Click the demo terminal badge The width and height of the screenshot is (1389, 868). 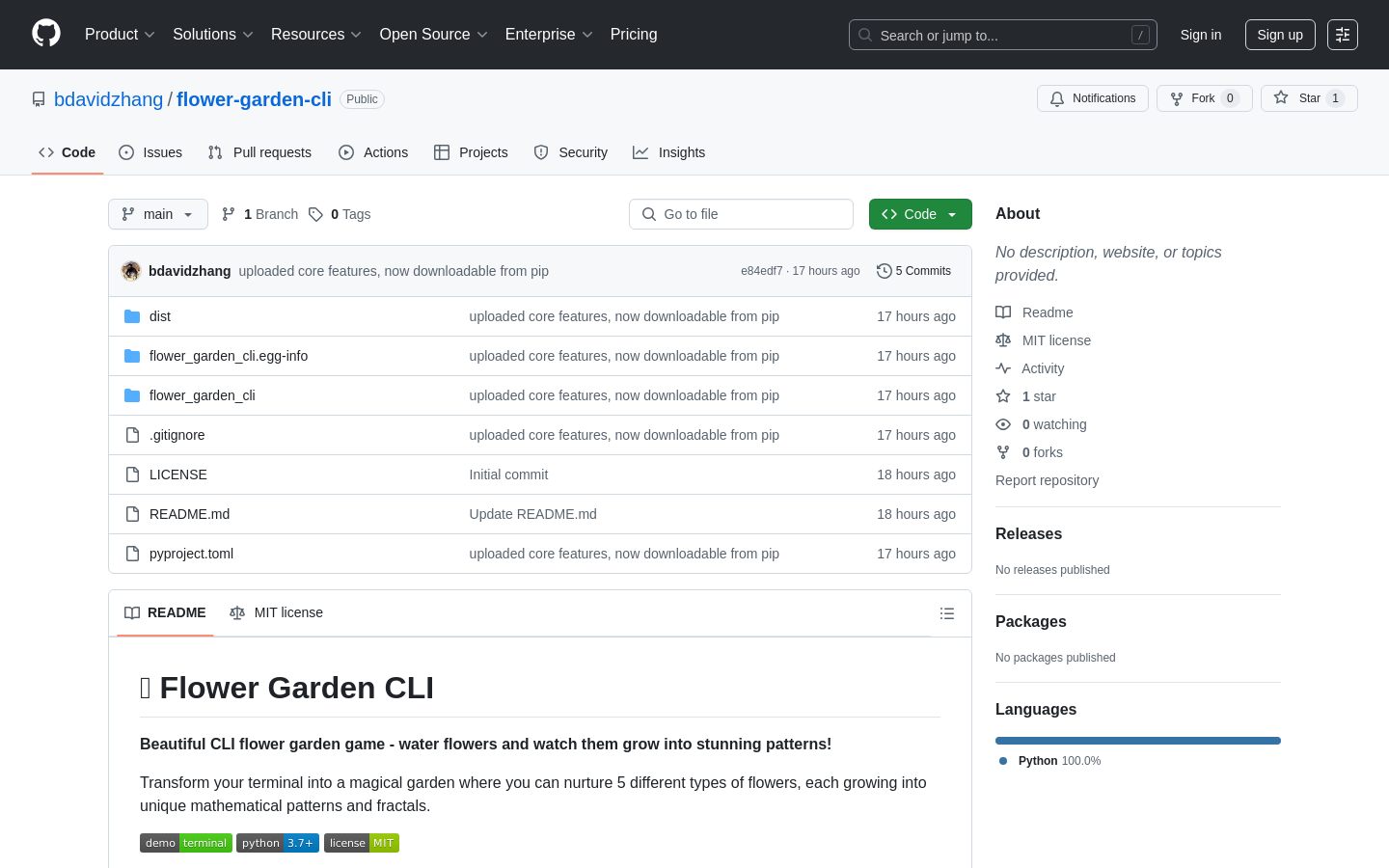186,843
